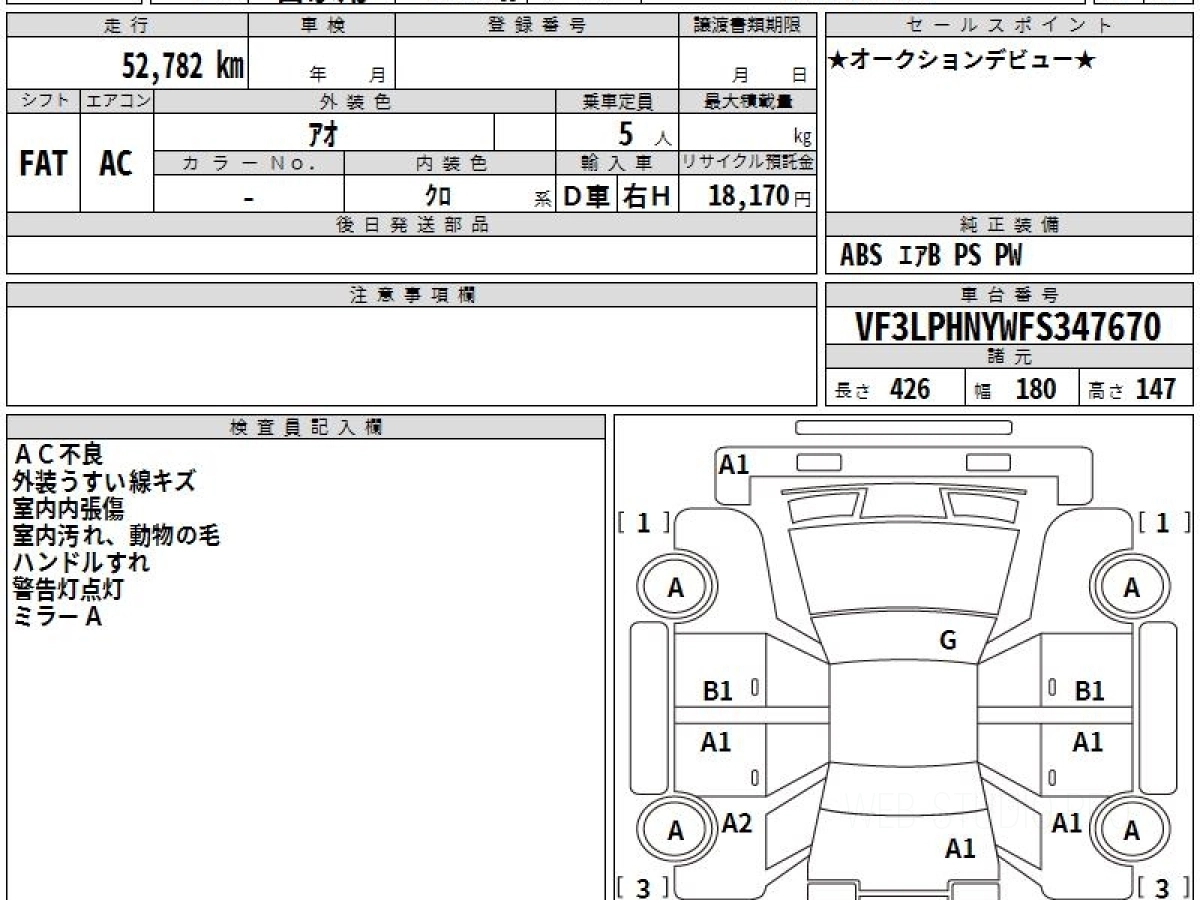
Task: Click the 車検 header cell
Action: 321,25
